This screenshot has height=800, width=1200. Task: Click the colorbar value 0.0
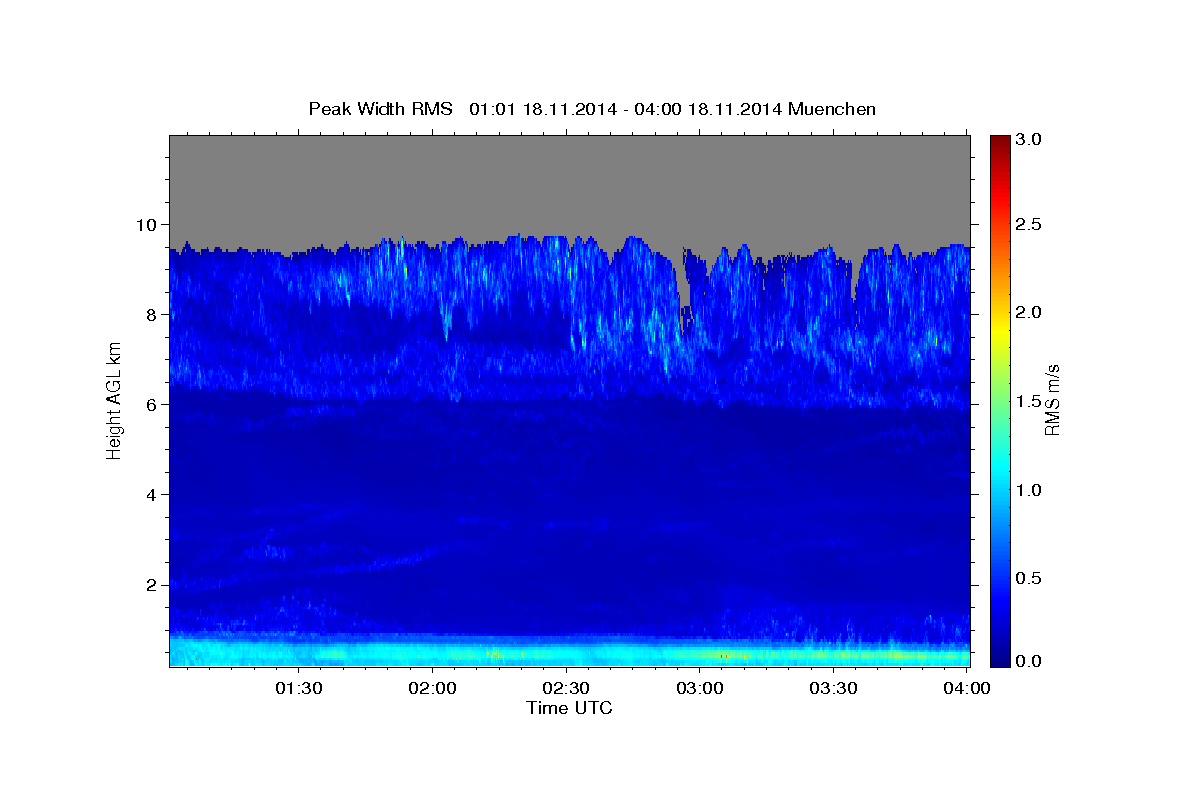[x=1031, y=661]
